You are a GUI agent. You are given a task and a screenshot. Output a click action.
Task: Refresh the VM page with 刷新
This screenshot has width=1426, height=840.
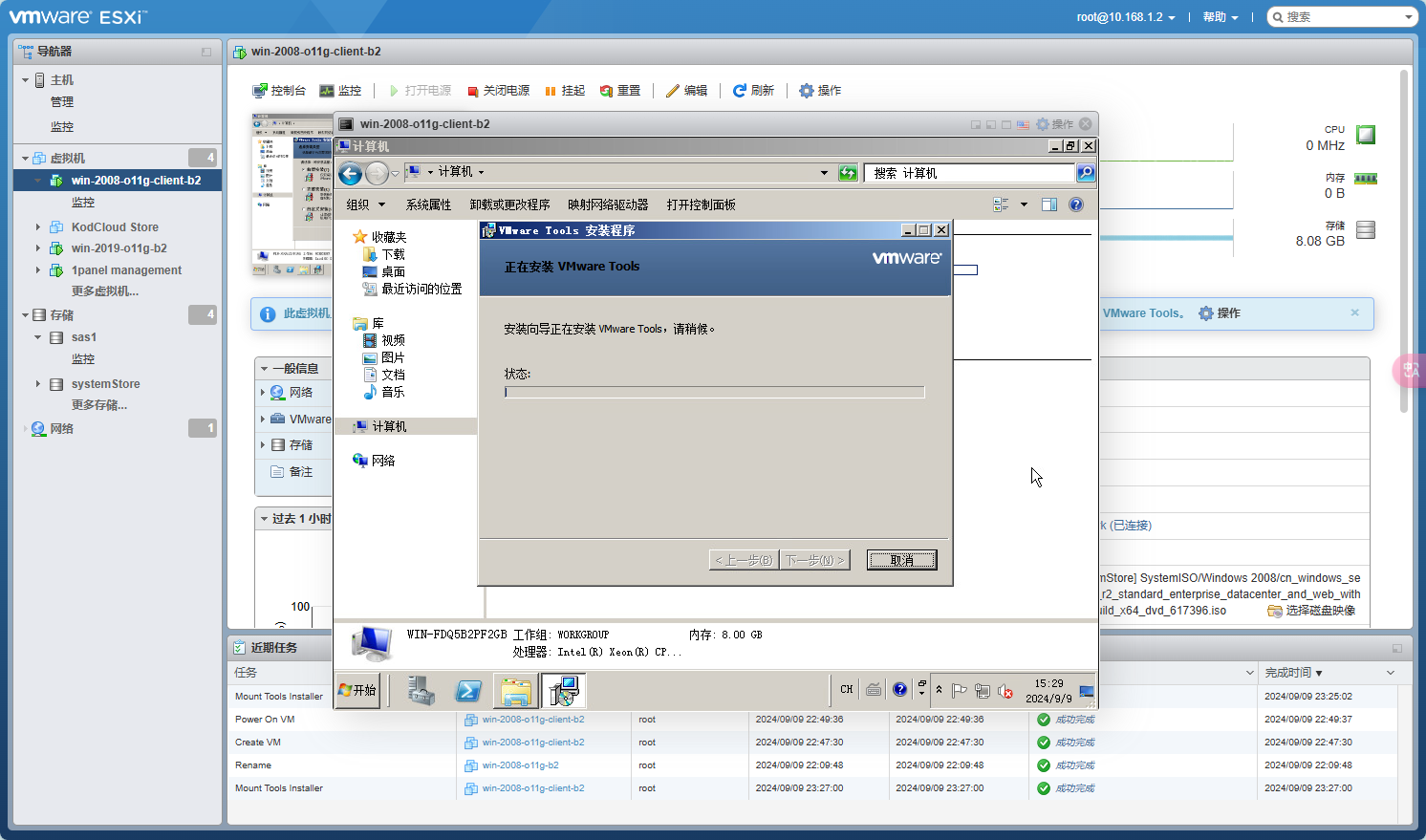pos(753,91)
